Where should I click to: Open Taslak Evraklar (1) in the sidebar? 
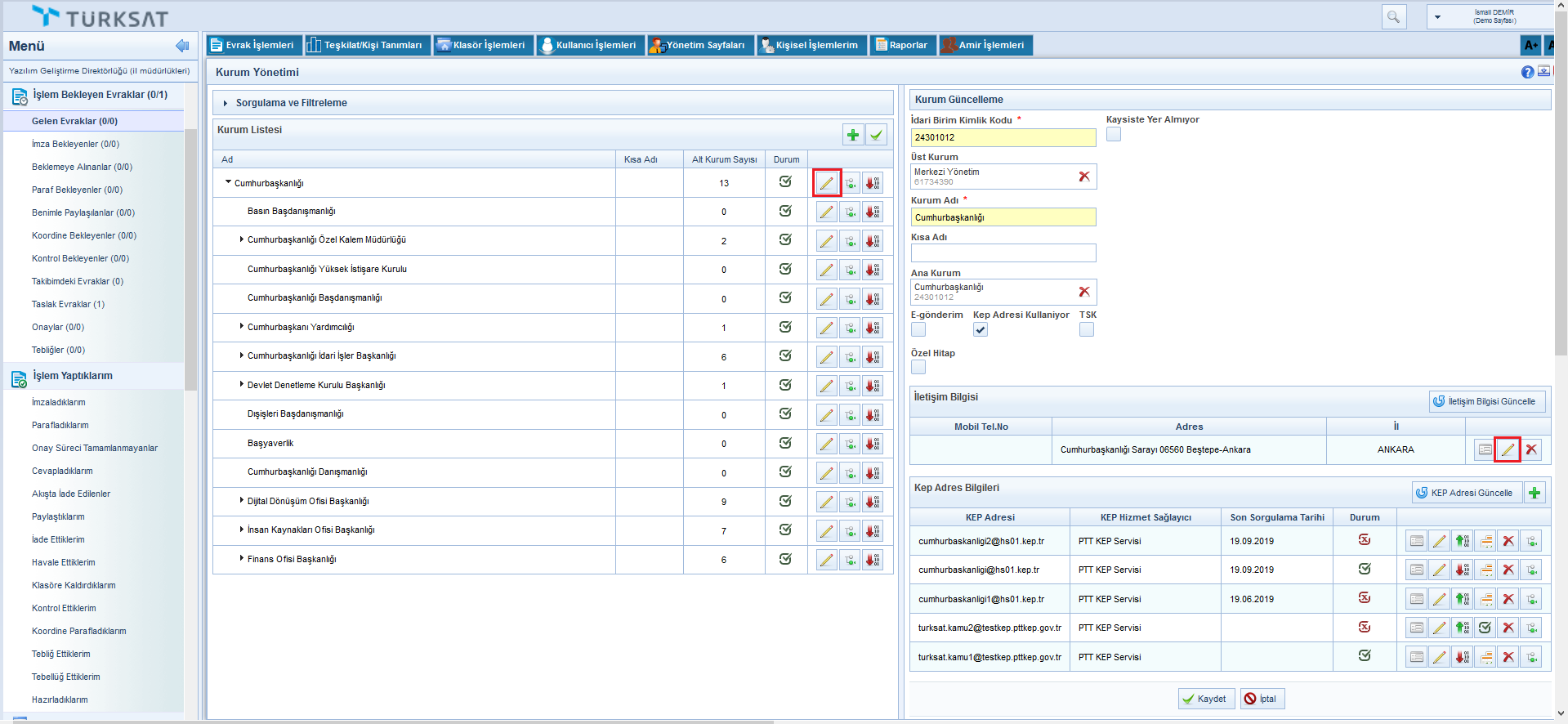68,304
